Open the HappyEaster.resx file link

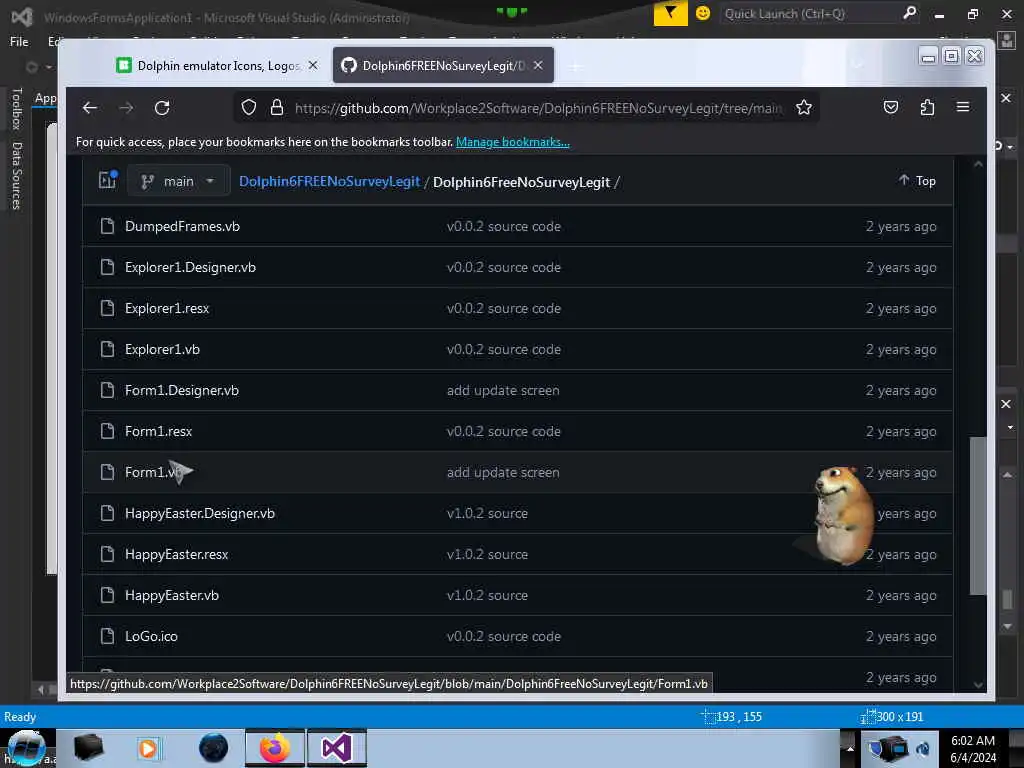(x=176, y=554)
